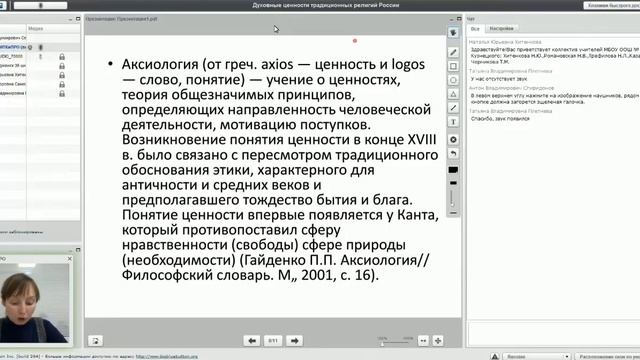Select the straight line tool

pos(453,108)
